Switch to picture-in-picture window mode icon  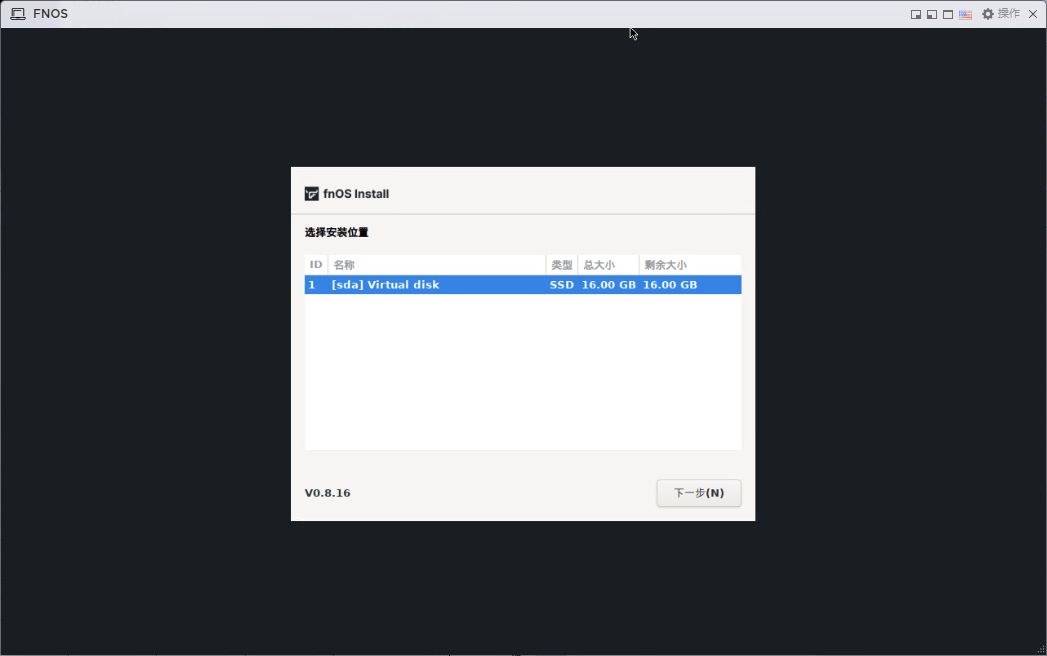(916, 15)
